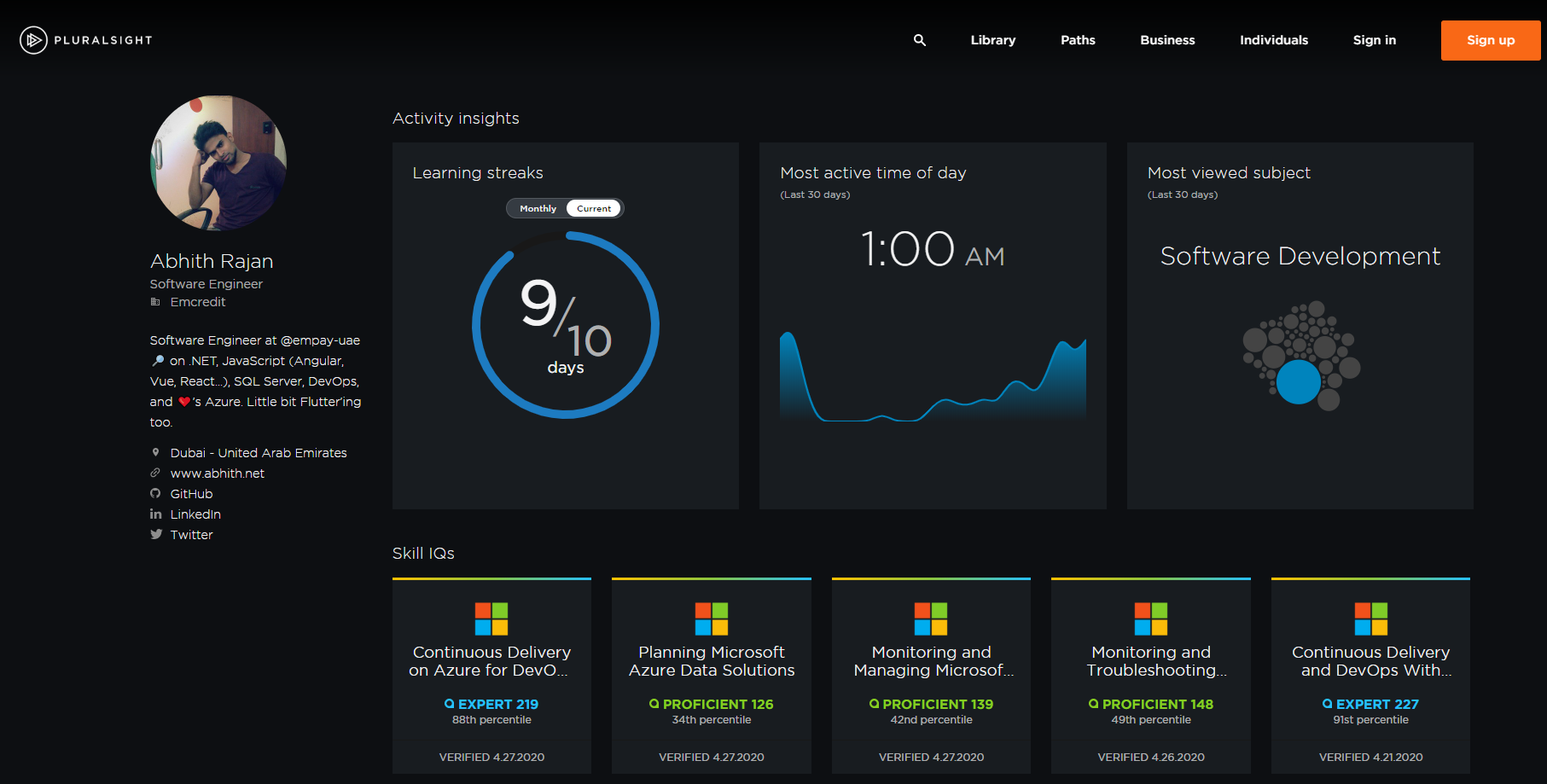Select the LinkedIn icon
Image resolution: width=1547 pixels, height=784 pixels.
[x=155, y=514]
